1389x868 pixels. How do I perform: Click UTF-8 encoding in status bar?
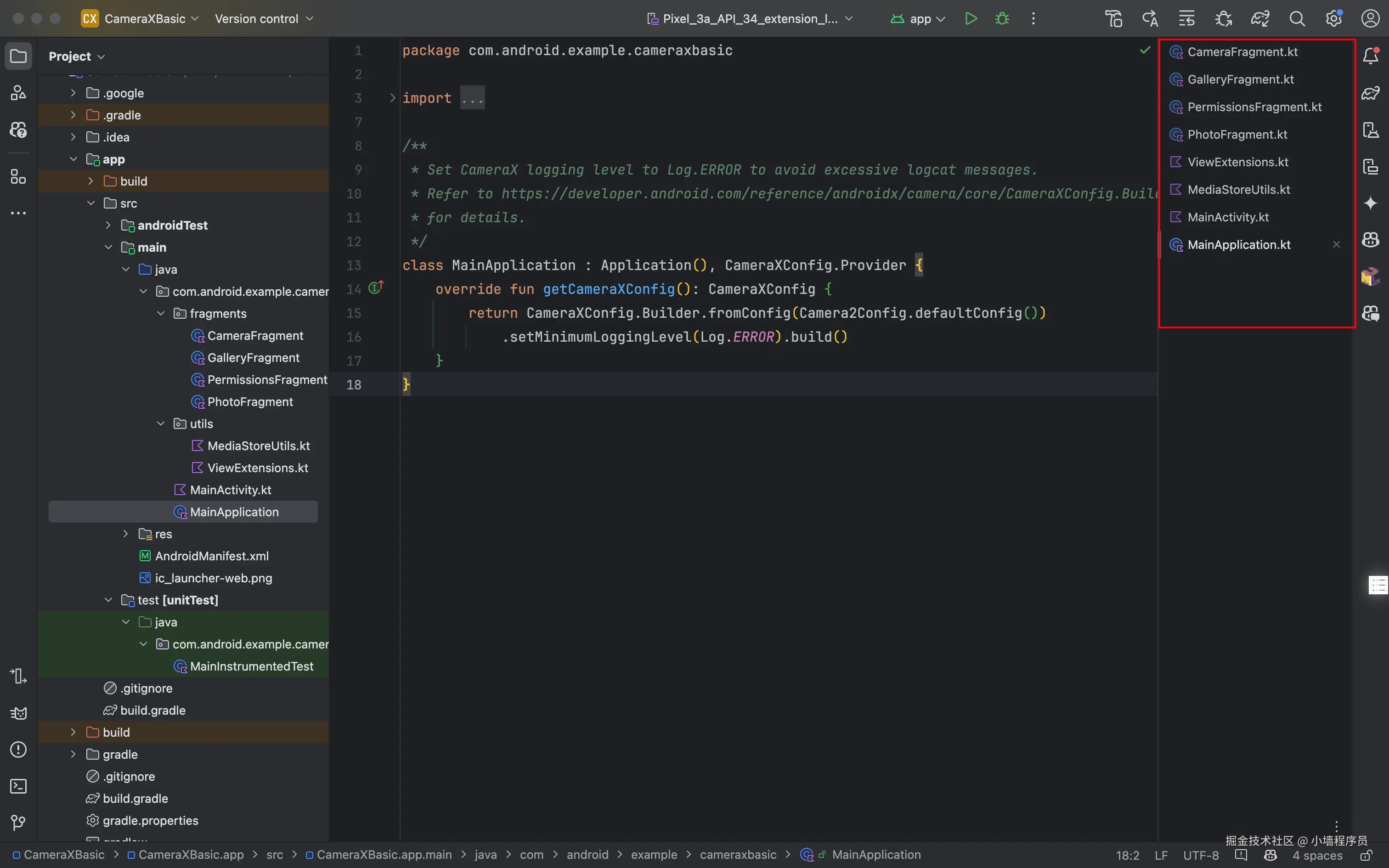click(x=1201, y=855)
